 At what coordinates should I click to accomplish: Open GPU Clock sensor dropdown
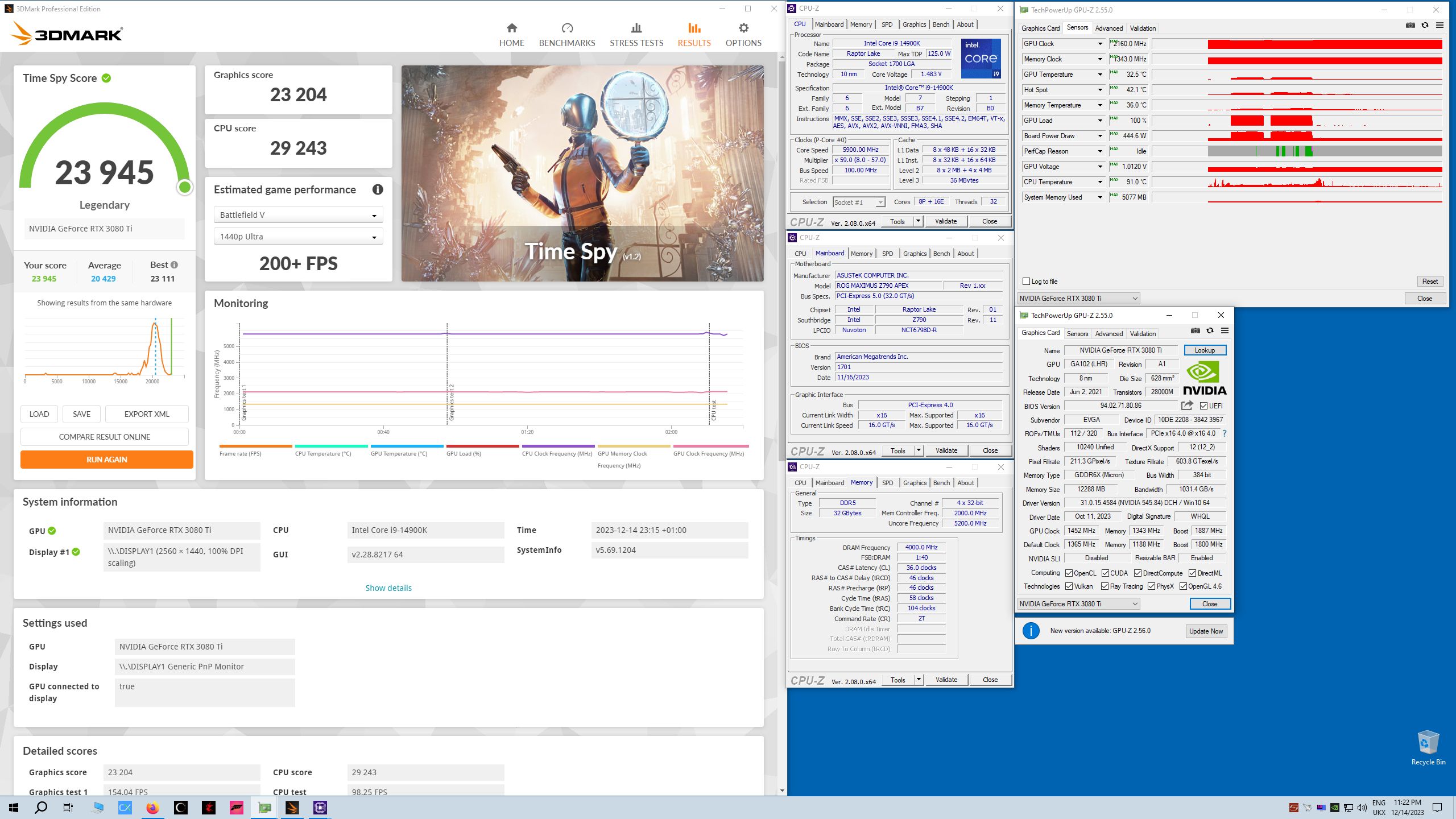(1100, 44)
